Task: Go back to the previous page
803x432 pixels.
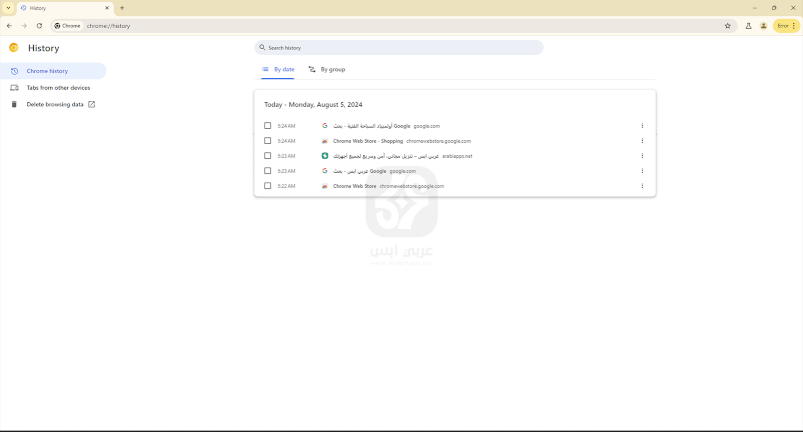Action: (x=9, y=26)
